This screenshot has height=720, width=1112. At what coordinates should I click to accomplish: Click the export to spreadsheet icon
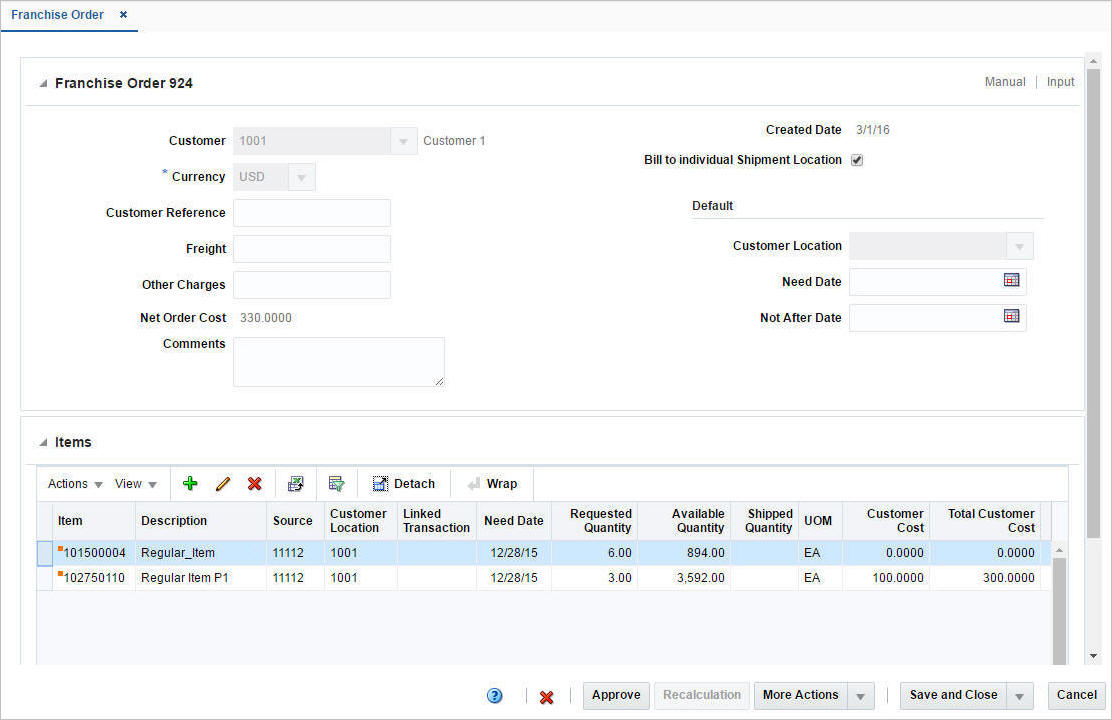click(x=295, y=484)
